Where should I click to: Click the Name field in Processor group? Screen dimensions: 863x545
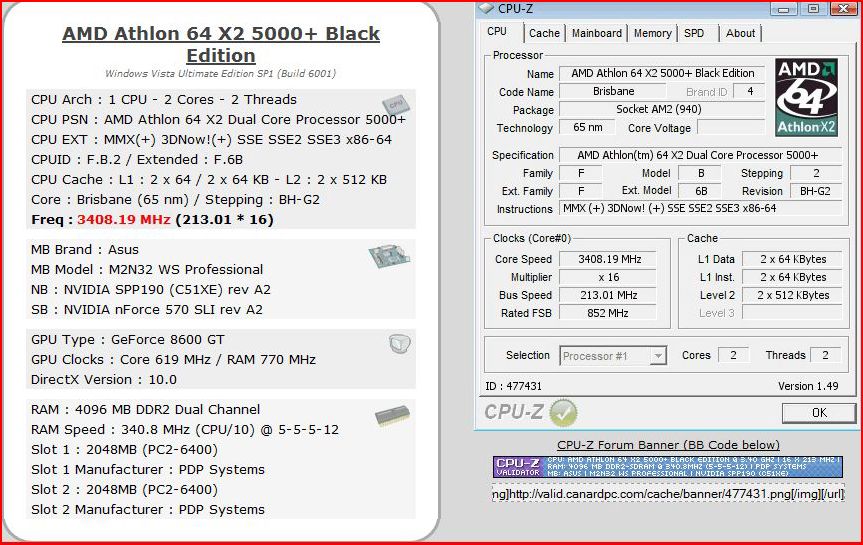point(662,73)
